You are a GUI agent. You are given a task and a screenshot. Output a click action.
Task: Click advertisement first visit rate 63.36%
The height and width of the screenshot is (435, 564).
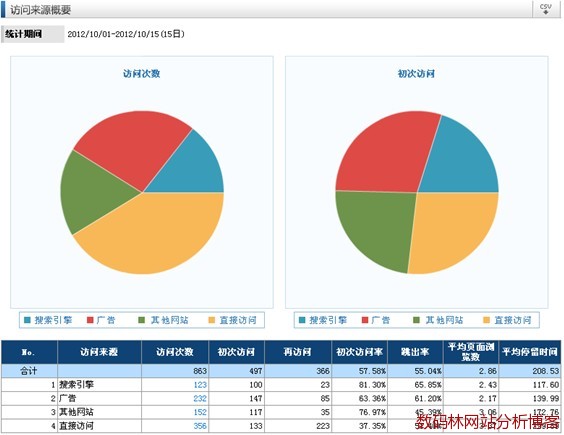pos(372,398)
